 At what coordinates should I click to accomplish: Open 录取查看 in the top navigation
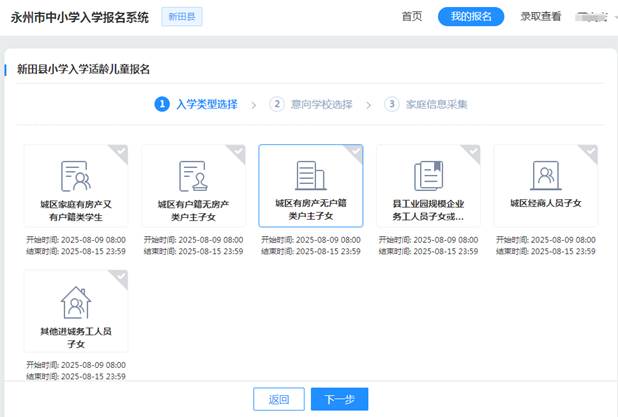click(x=541, y=17)
